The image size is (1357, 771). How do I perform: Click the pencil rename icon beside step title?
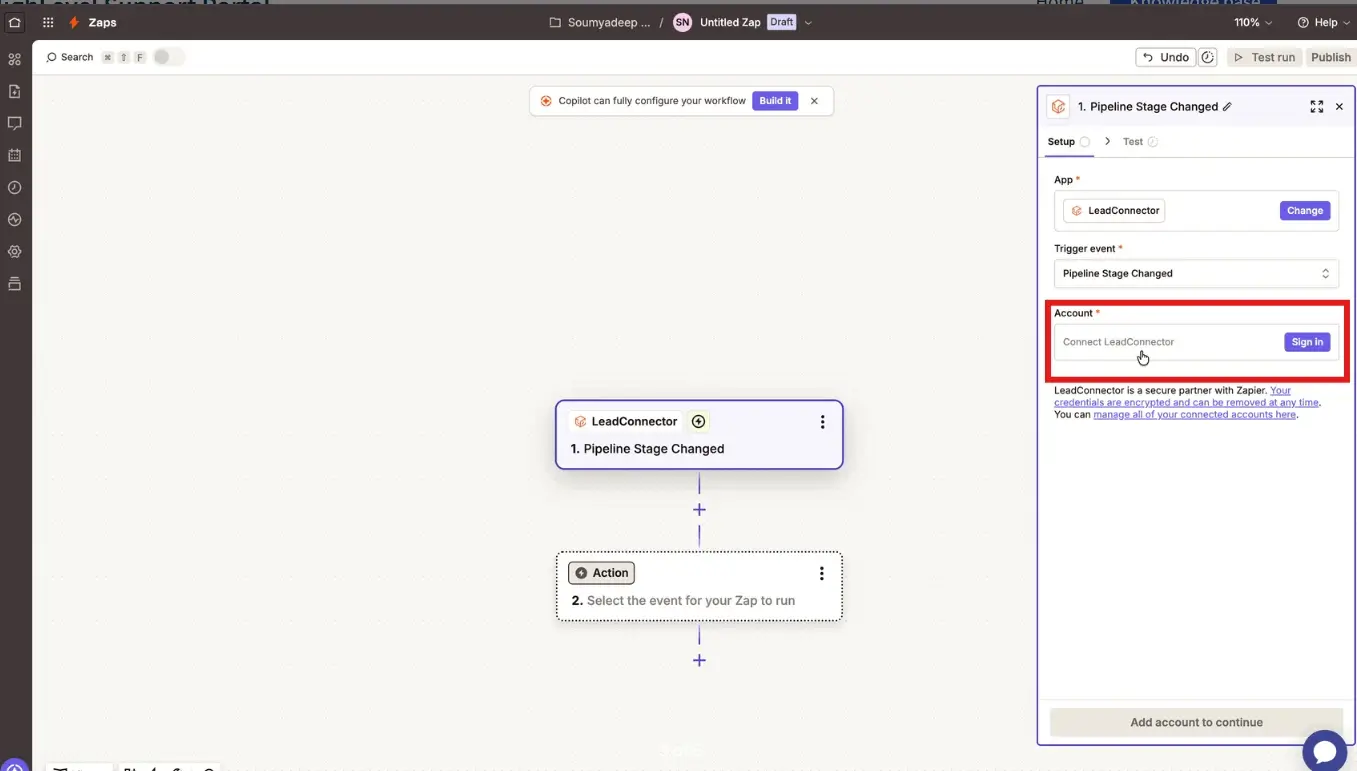click(1227, 107)
